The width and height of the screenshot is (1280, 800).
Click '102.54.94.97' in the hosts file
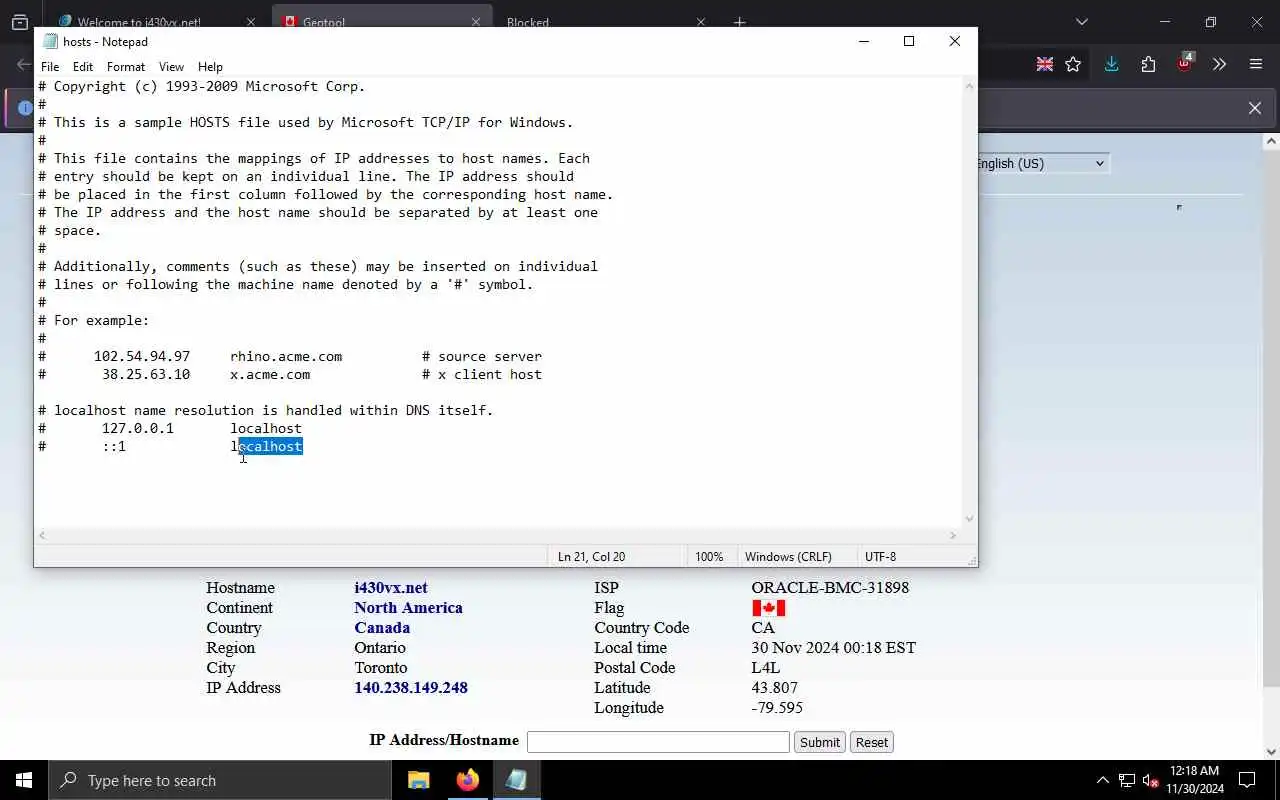pyautogui.click(x=142, y=356)
